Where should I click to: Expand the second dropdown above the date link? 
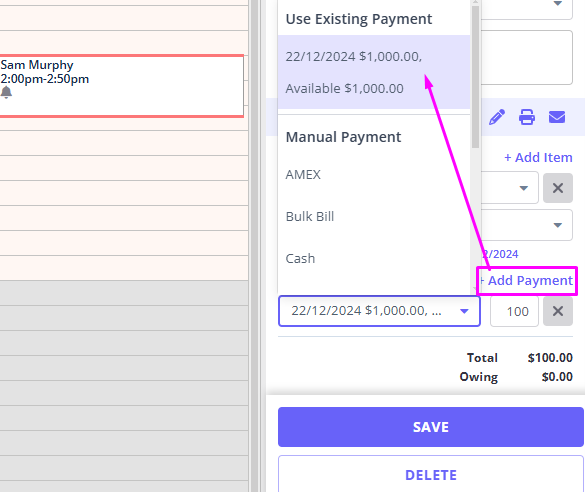(527, 225)
